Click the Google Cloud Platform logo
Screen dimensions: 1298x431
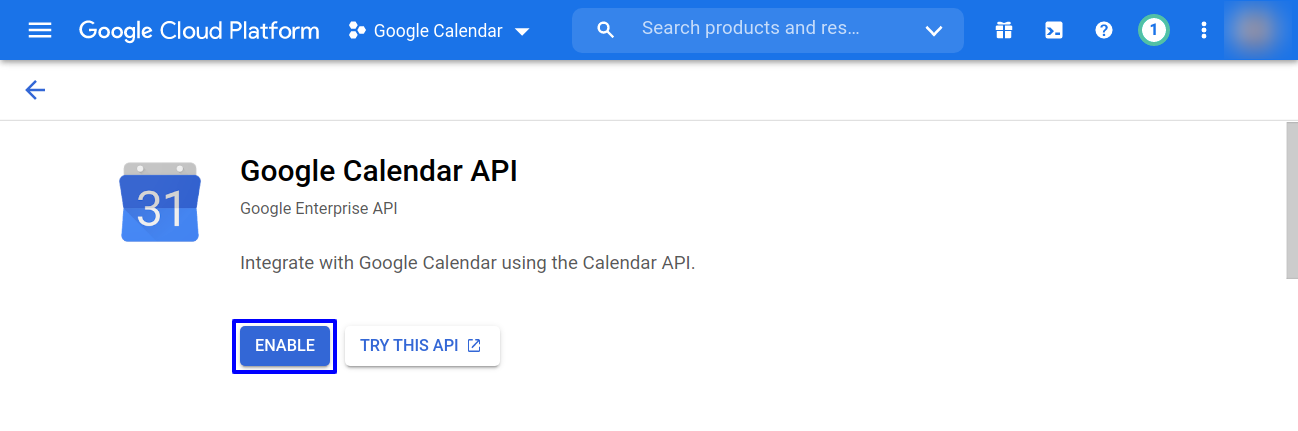point(199,30)
